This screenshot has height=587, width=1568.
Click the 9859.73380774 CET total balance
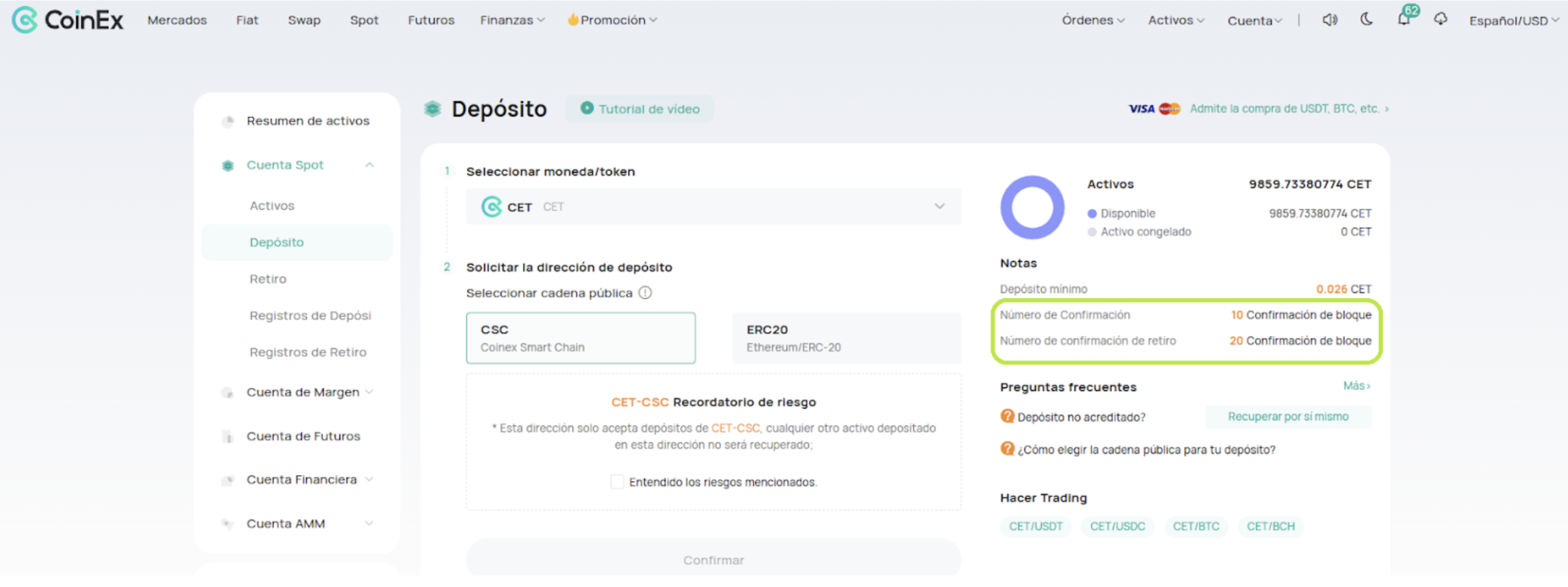[1309, 185]
